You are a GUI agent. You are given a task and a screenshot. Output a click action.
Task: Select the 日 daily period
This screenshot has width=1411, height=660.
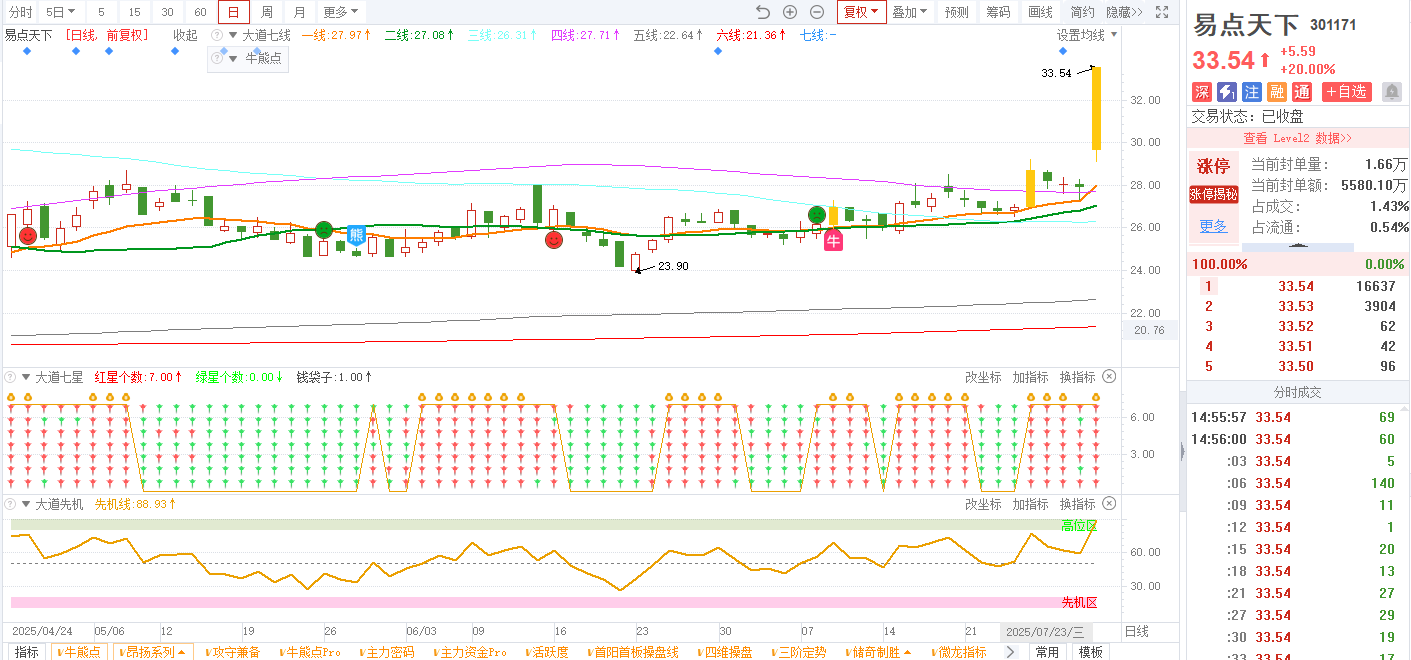pyautogui.click(x=233, y=12)
